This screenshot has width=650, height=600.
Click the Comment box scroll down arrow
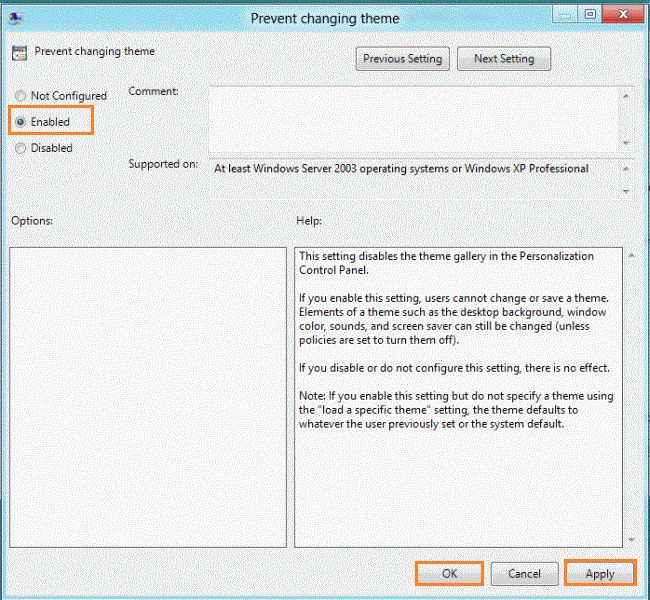pos(626,143)
